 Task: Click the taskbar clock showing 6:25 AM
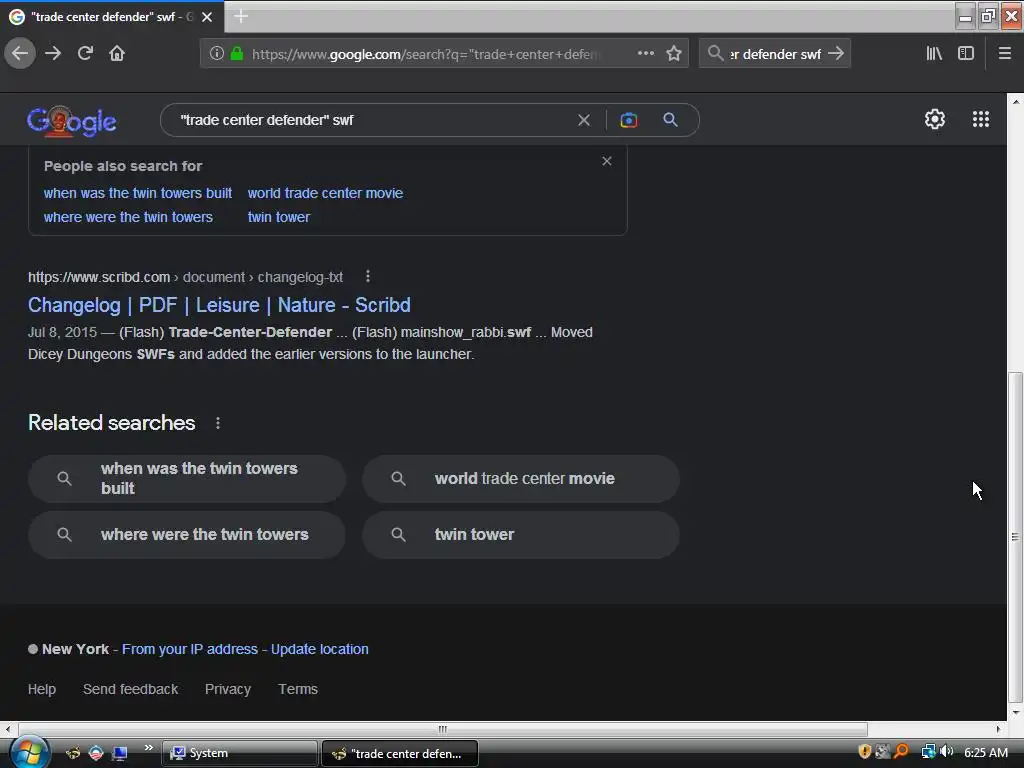pyautogui.click(x=985, y=752)
